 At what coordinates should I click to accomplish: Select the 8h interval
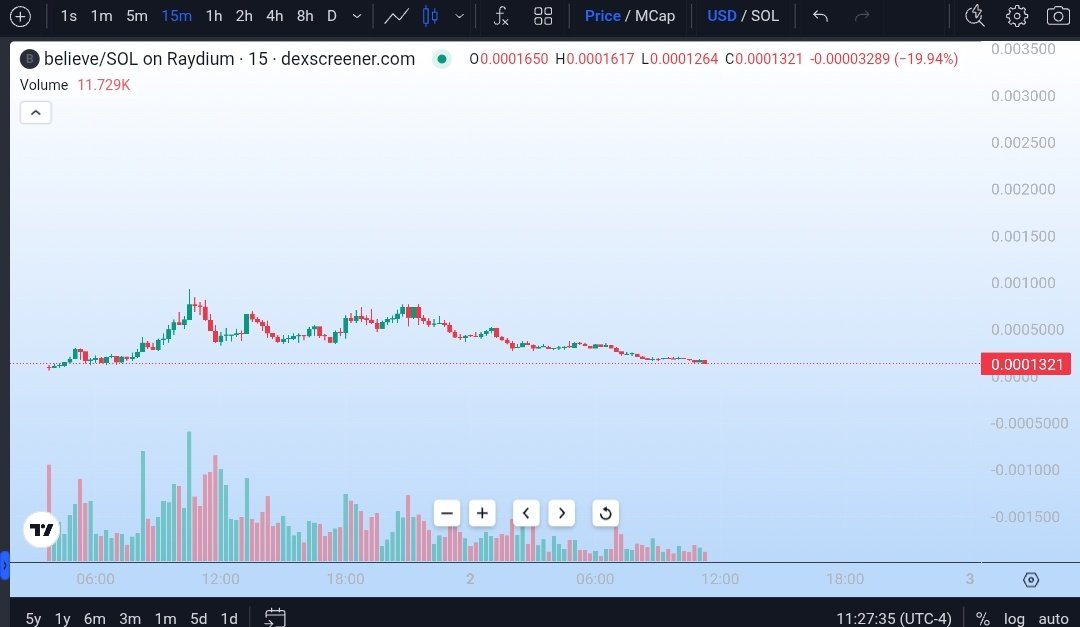pos(304,16)
